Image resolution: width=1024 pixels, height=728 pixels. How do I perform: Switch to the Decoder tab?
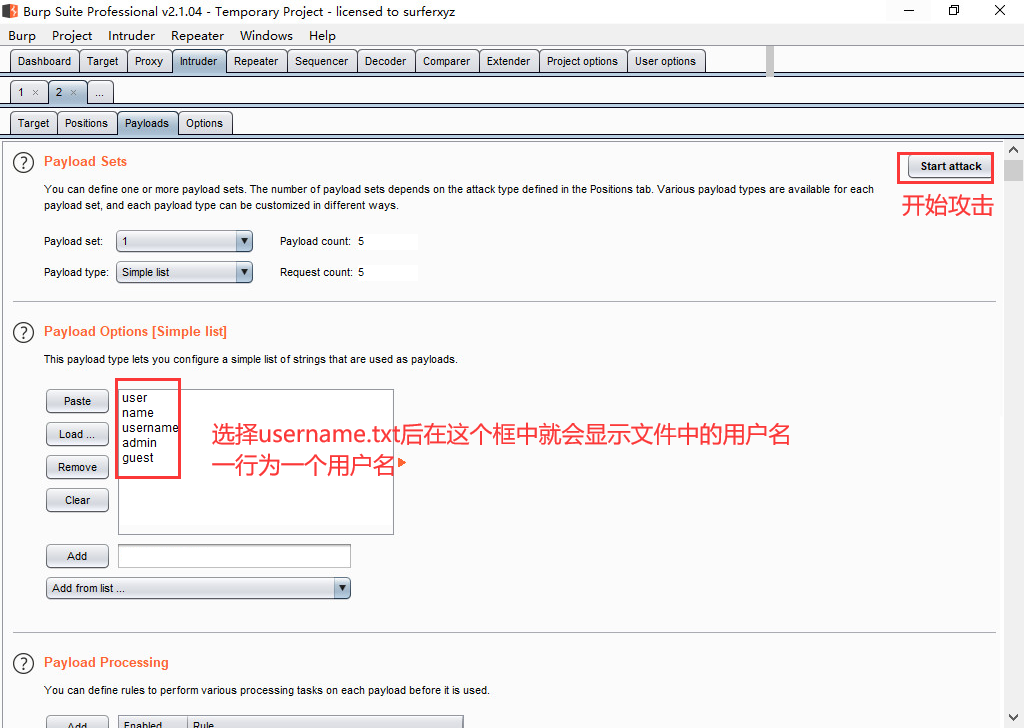(385, 61)
